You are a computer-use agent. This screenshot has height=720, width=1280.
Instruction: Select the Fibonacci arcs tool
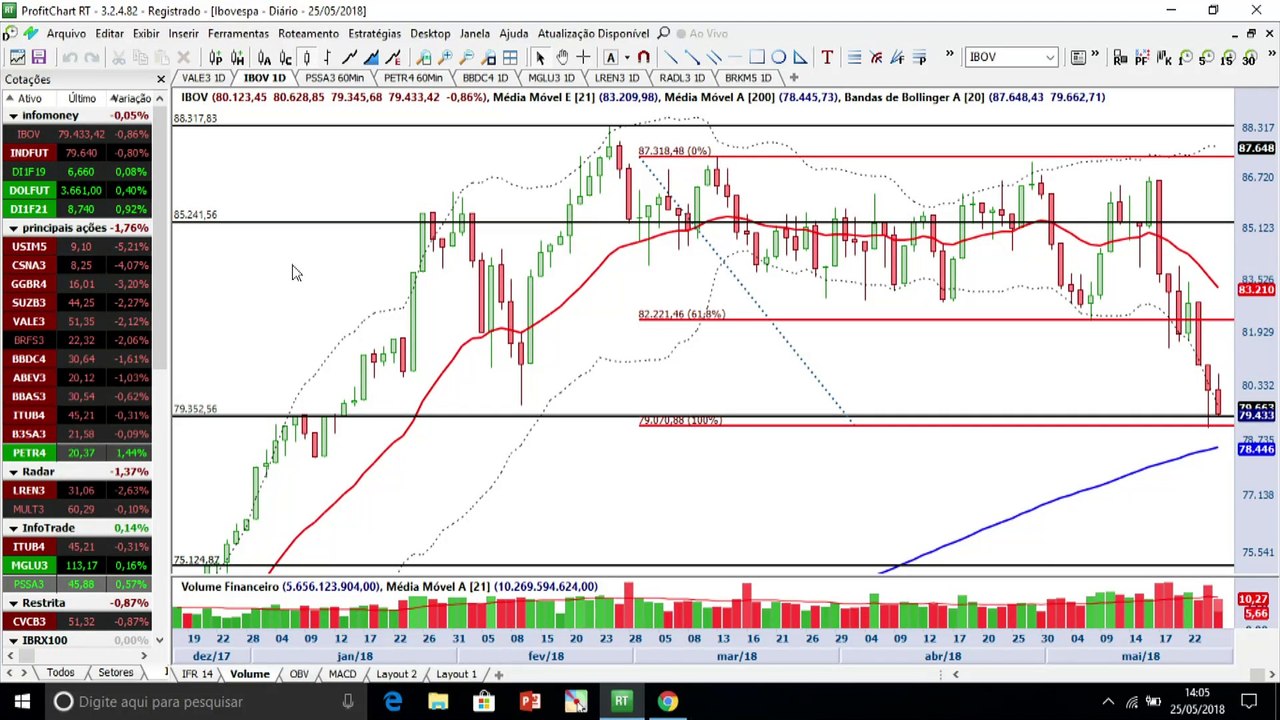[x=876, y=57]
